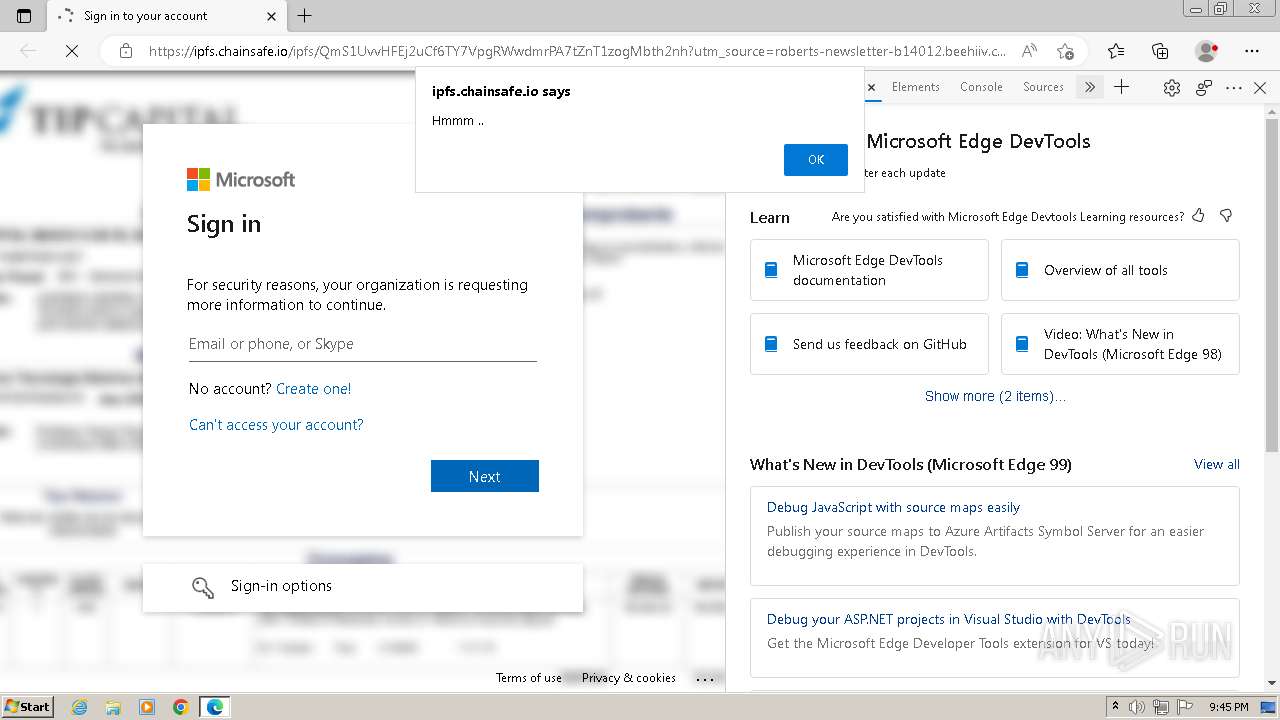
Task: Open the volume control tray icon
Action: (x=1138, y=707)
